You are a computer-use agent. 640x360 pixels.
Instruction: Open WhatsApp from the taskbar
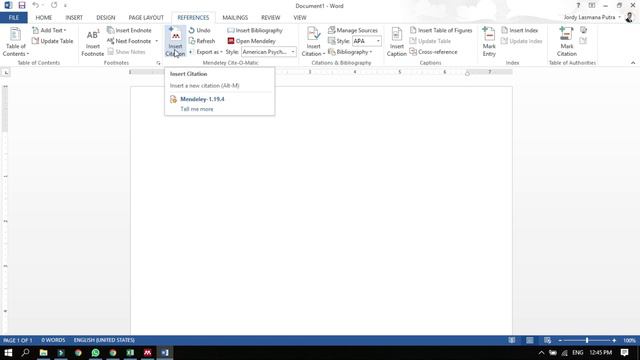(x=96, y=353)
